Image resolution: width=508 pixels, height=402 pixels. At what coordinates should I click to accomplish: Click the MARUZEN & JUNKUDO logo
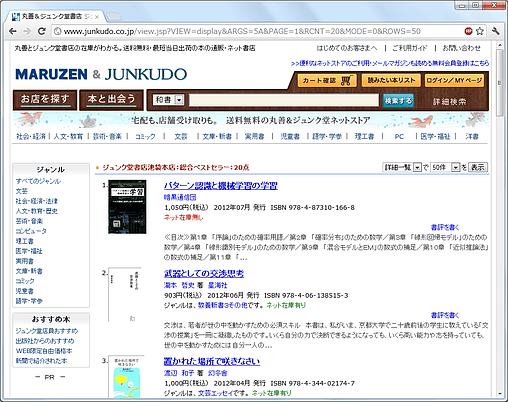click(x=101, y=74)
